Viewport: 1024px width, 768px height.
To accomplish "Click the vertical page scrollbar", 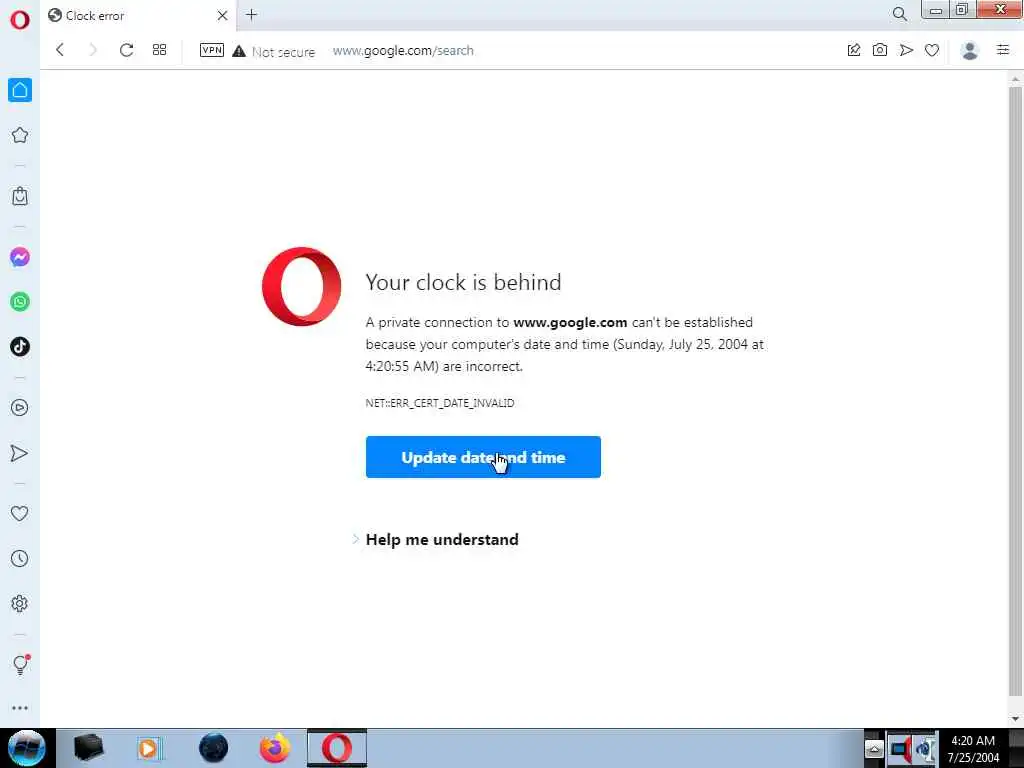I will (x=1015, y=392).
